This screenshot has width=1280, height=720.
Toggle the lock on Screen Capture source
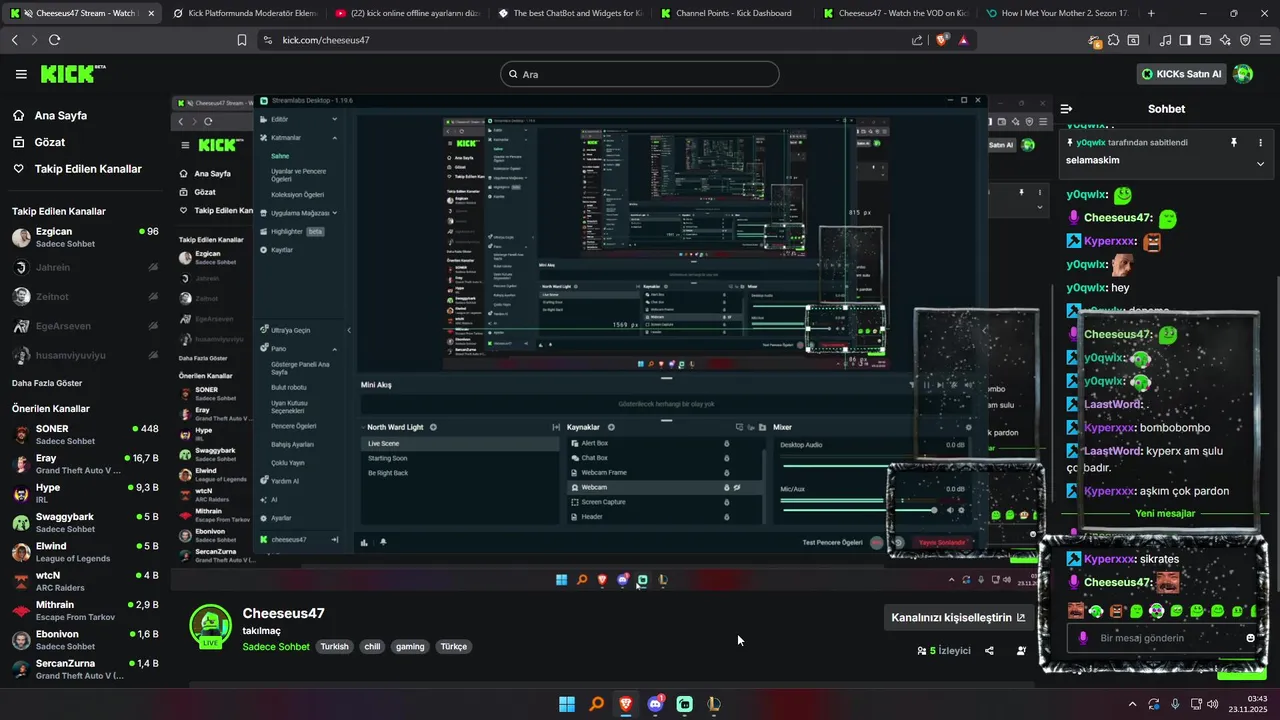coord(726,502)
